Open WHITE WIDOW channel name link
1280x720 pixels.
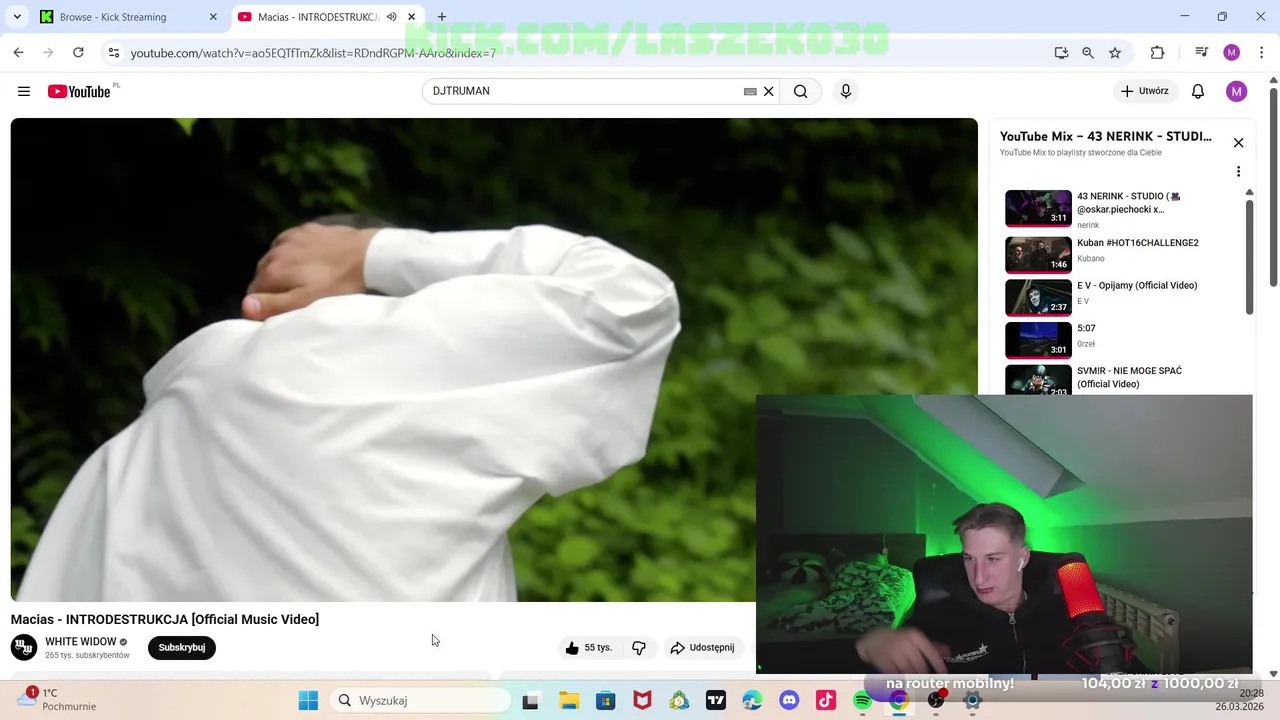(81, 642)
